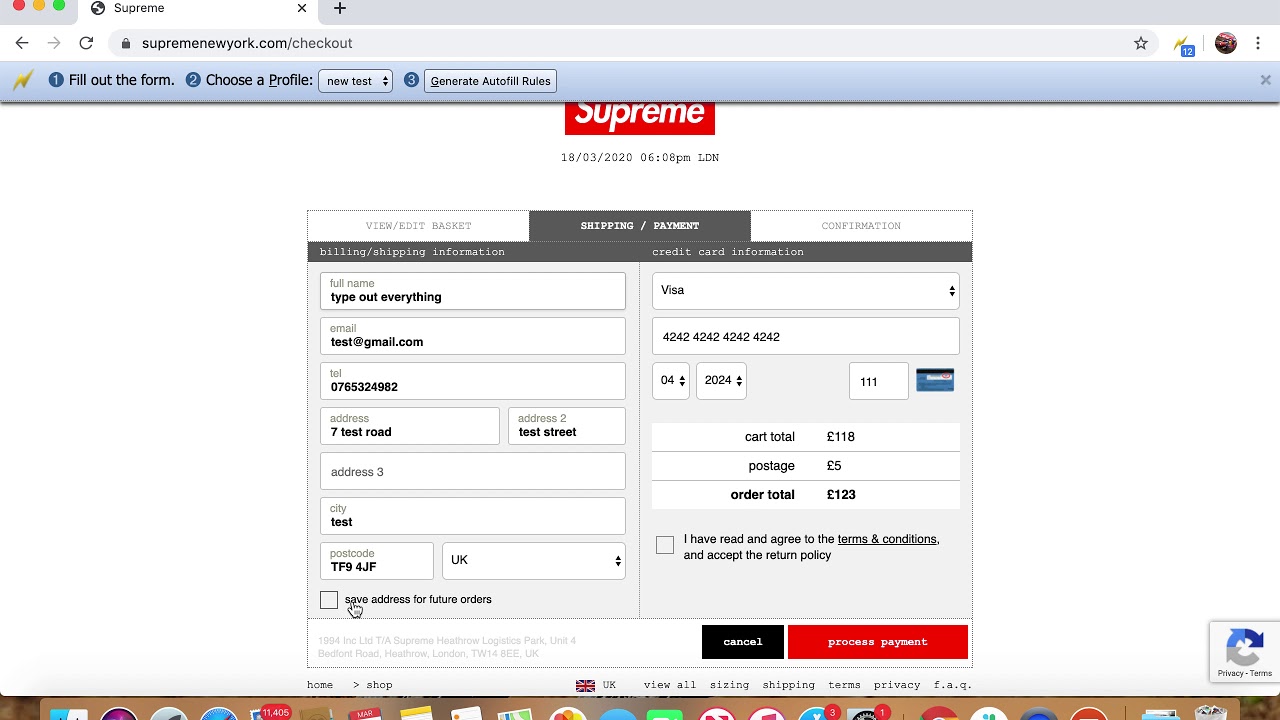Image resolution: width=1280 pixels, height=720 pixels.
Task: Open privacy footer link
Action: 897,685
